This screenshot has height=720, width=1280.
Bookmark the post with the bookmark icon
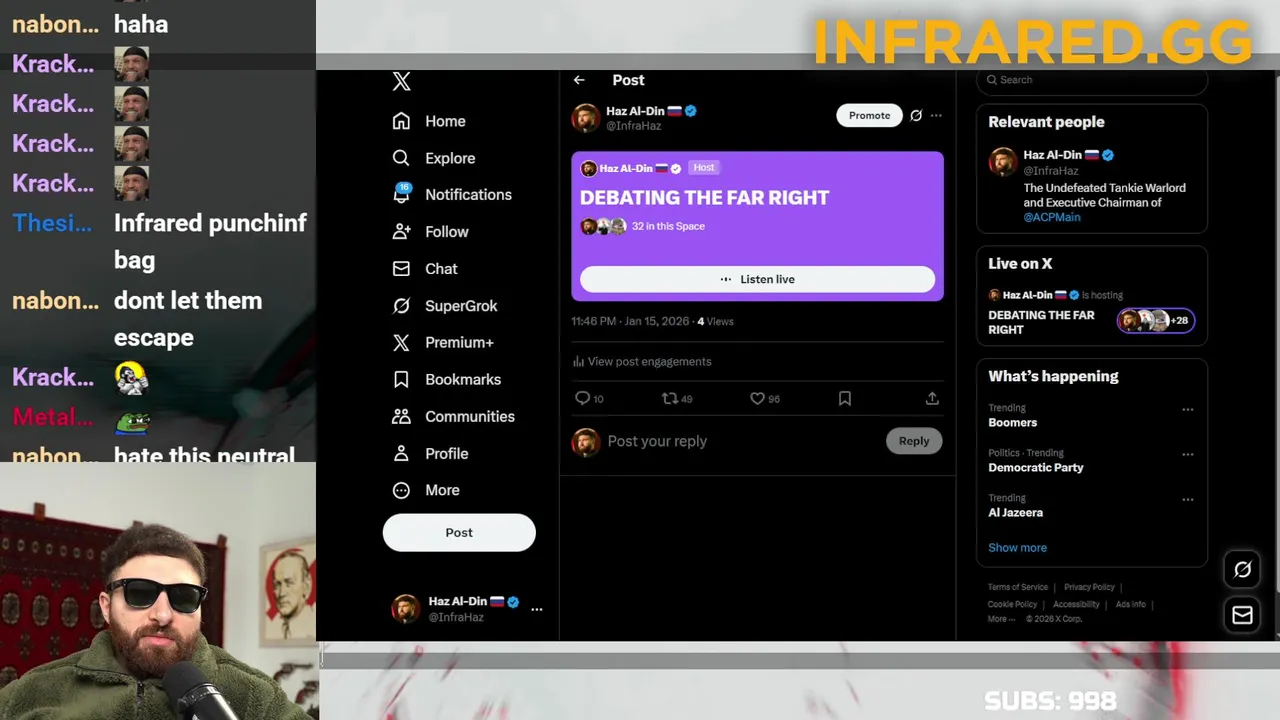(x=845, y=399)
